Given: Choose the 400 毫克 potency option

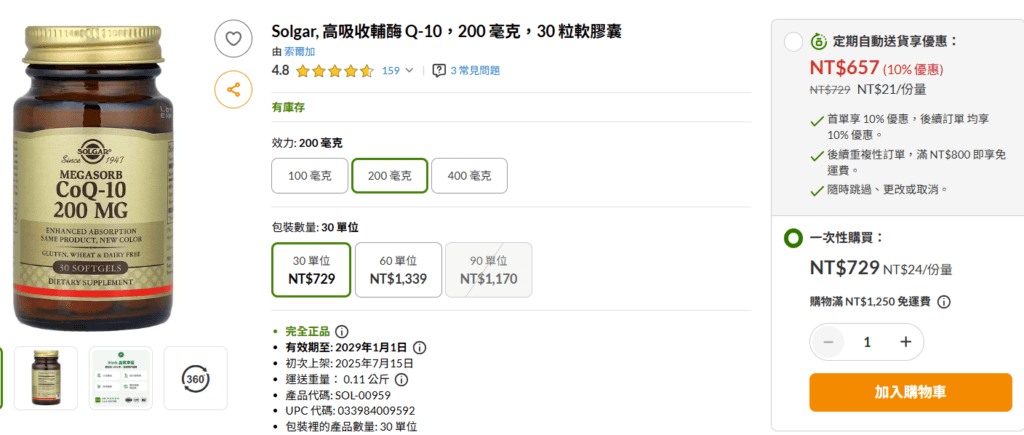Looking at the screenshot, I should tap(469, 176).
